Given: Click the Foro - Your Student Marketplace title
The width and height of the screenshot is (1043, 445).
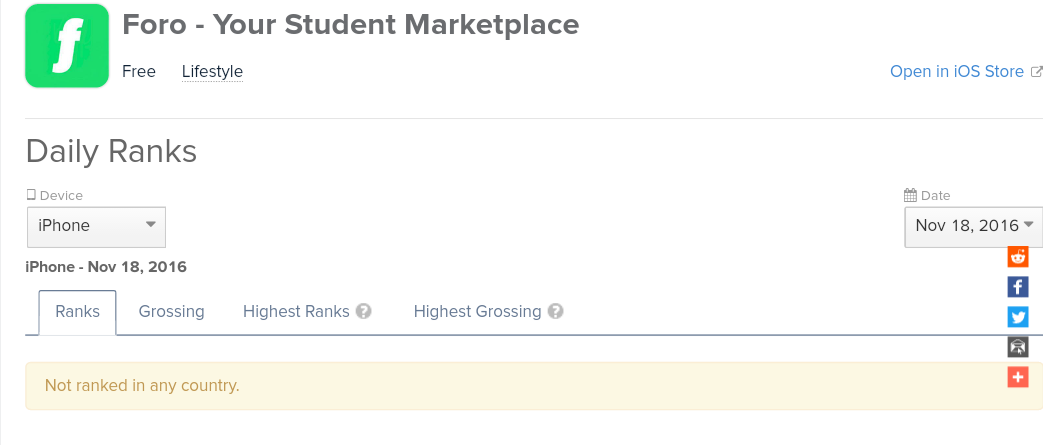Looking at the screenshot, I should [x=350, y=25].
